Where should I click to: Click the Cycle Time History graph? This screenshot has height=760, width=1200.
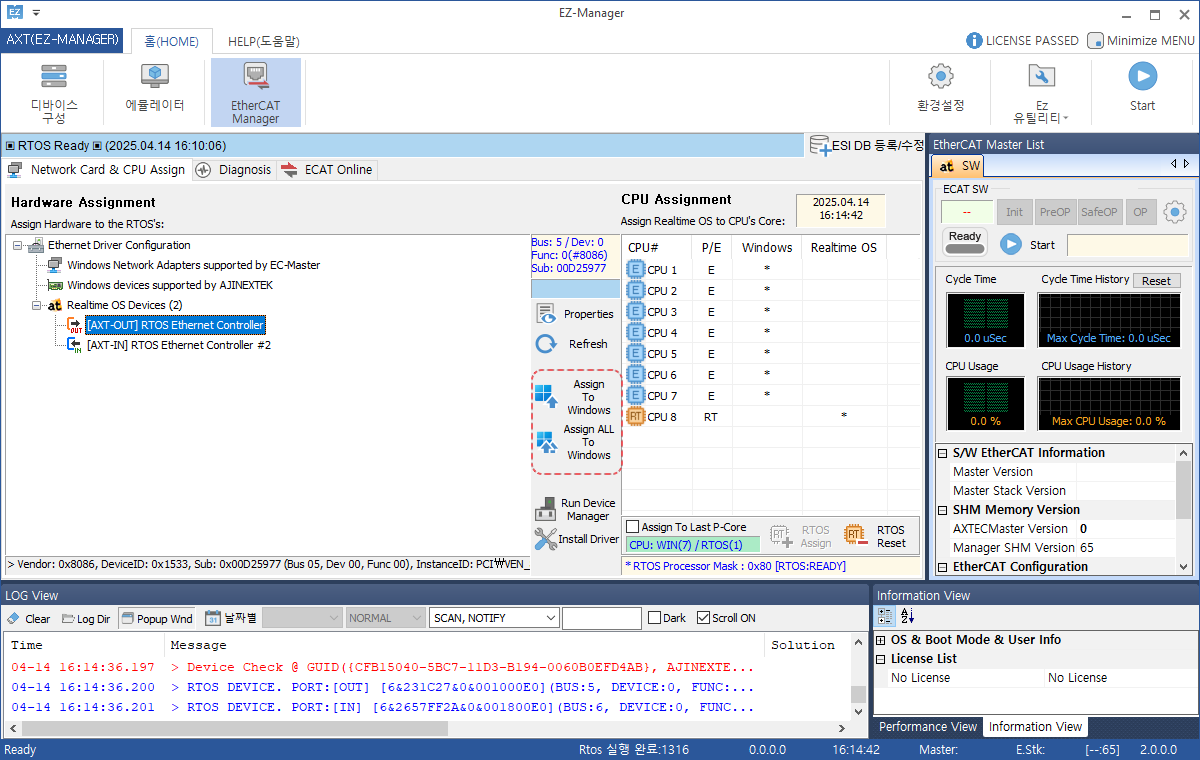tap(1109, 320)
